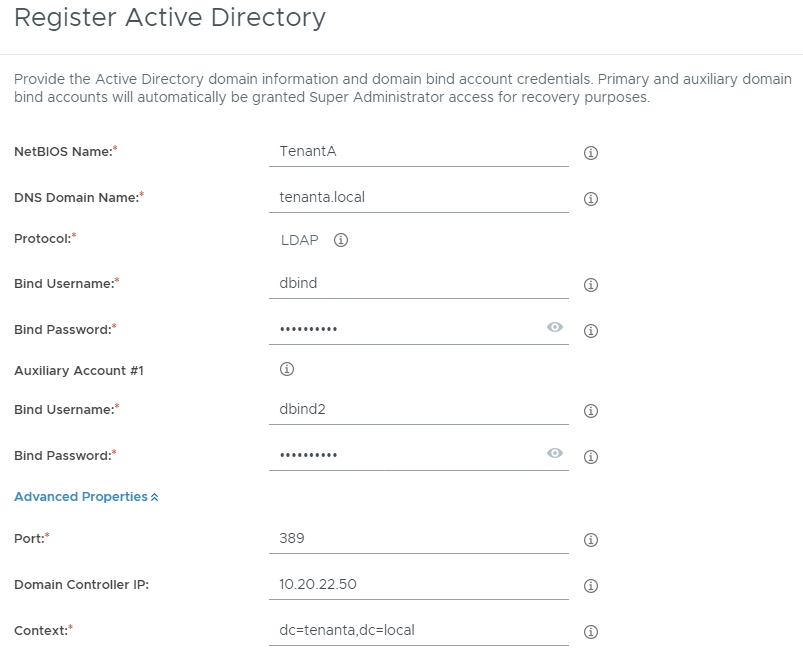Open info icon beside the dbind2 username field
The height and width of the screenshot is (666, 803).
590,411
